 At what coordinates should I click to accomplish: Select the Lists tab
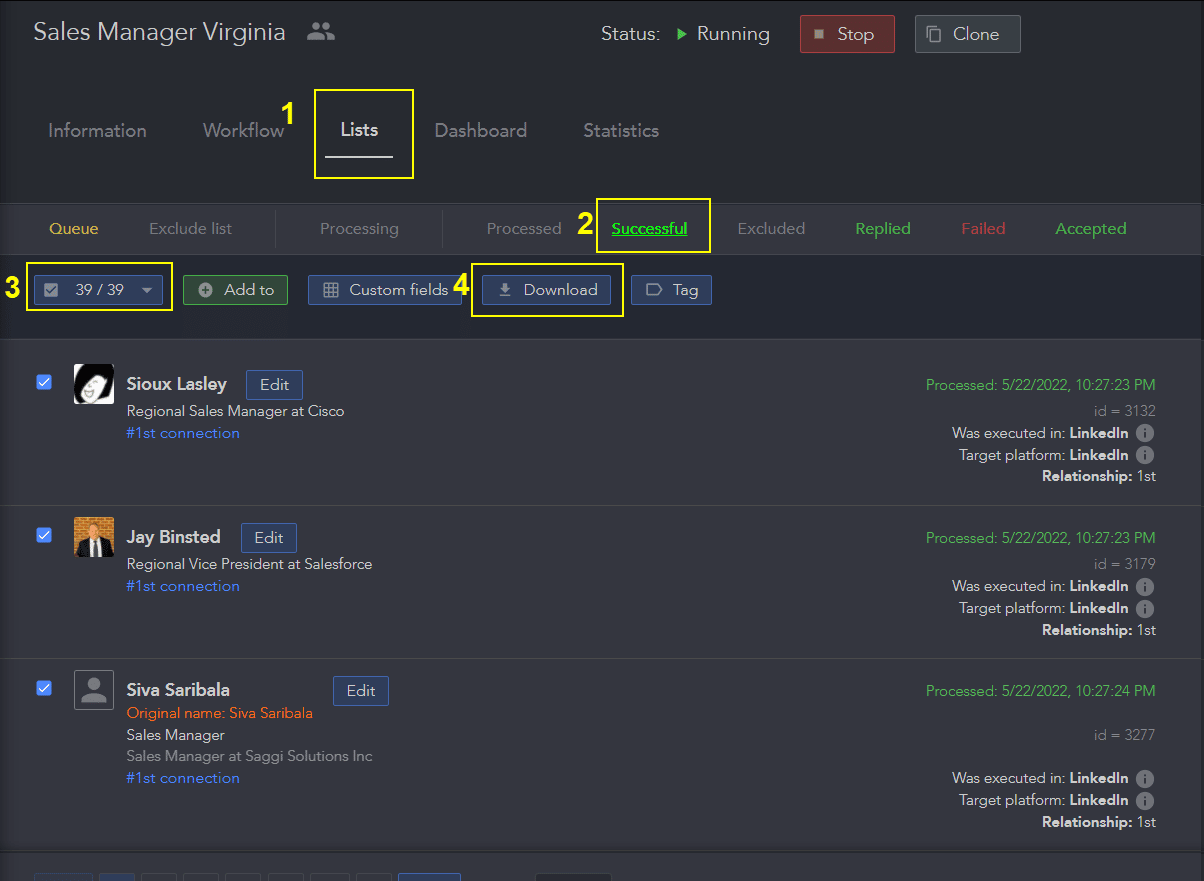coord(359,130)
